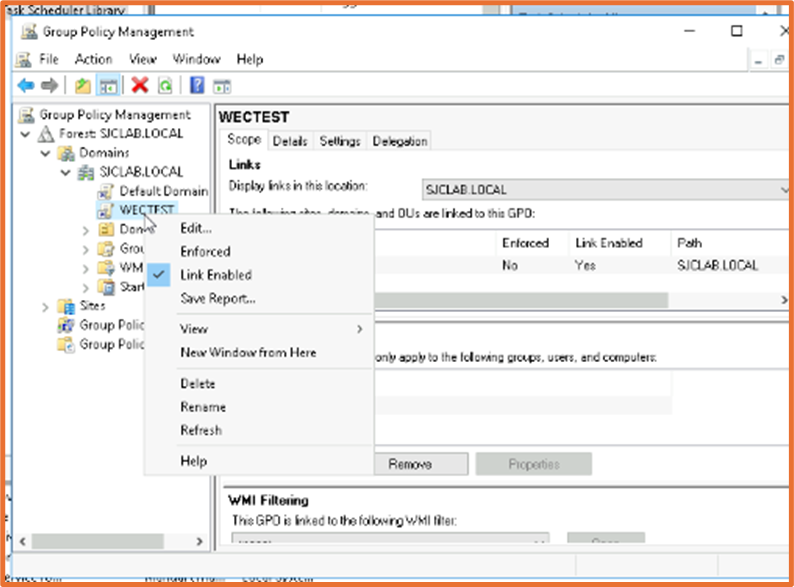Viewport: 794px width, 587px height.
Task: Click the Forward arrow toolbar icon
Action: (49, 86)
